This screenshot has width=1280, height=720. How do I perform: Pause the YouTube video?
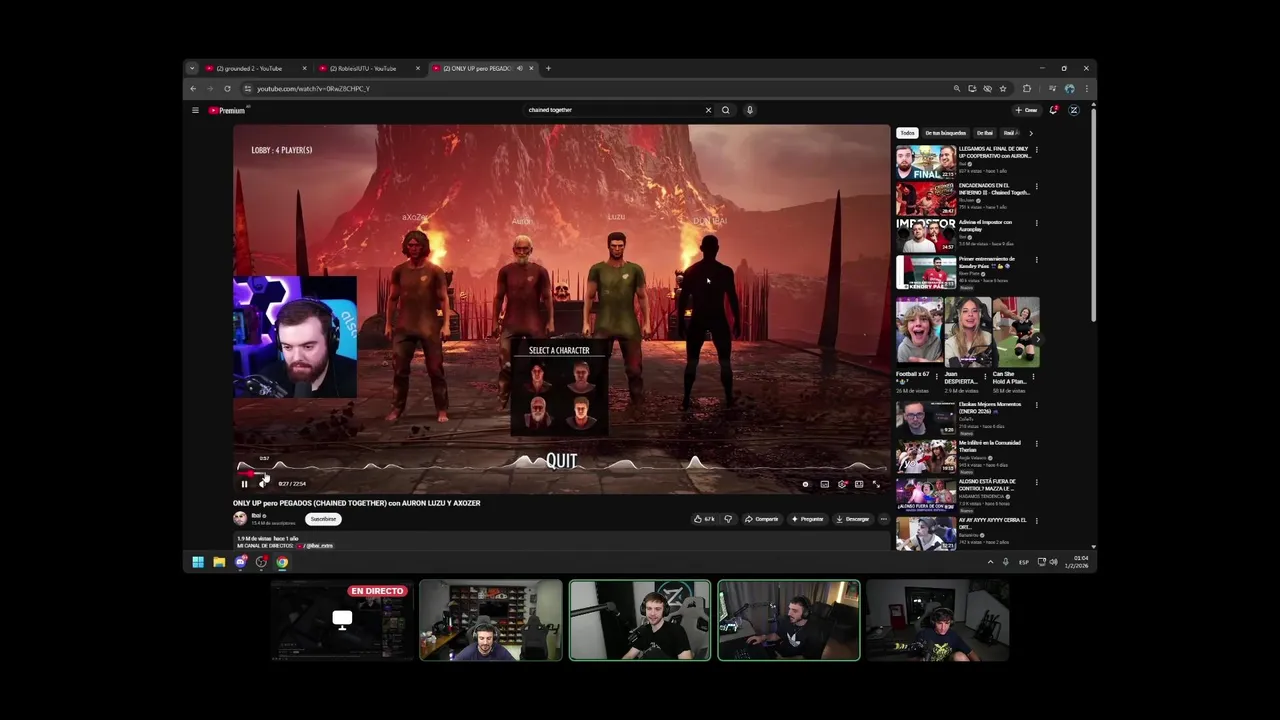pos(244,484)
